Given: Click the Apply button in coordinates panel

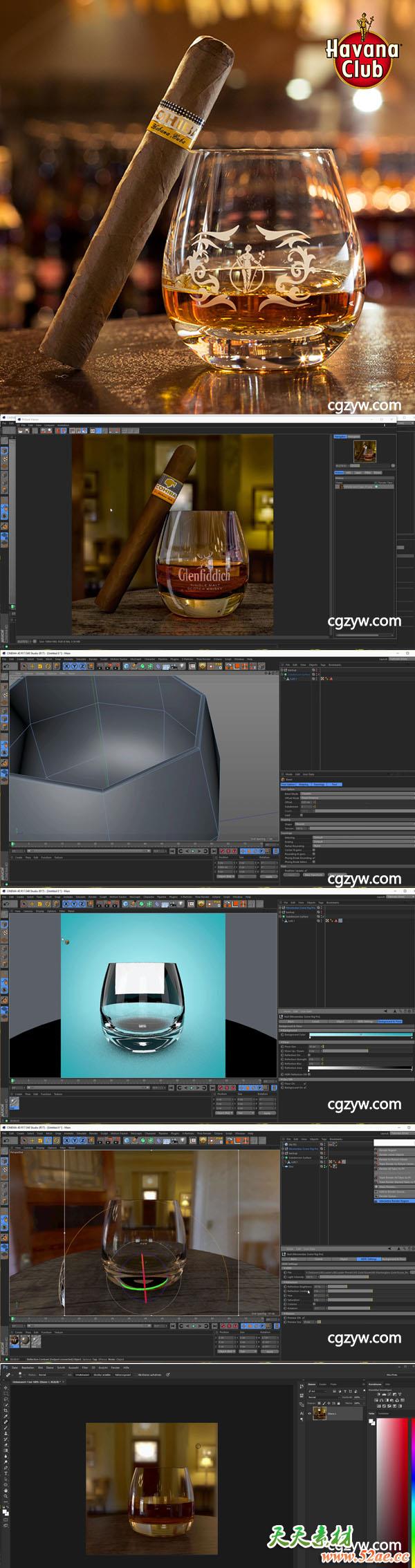Looking at the screenshot, I should pos(267,1112).
